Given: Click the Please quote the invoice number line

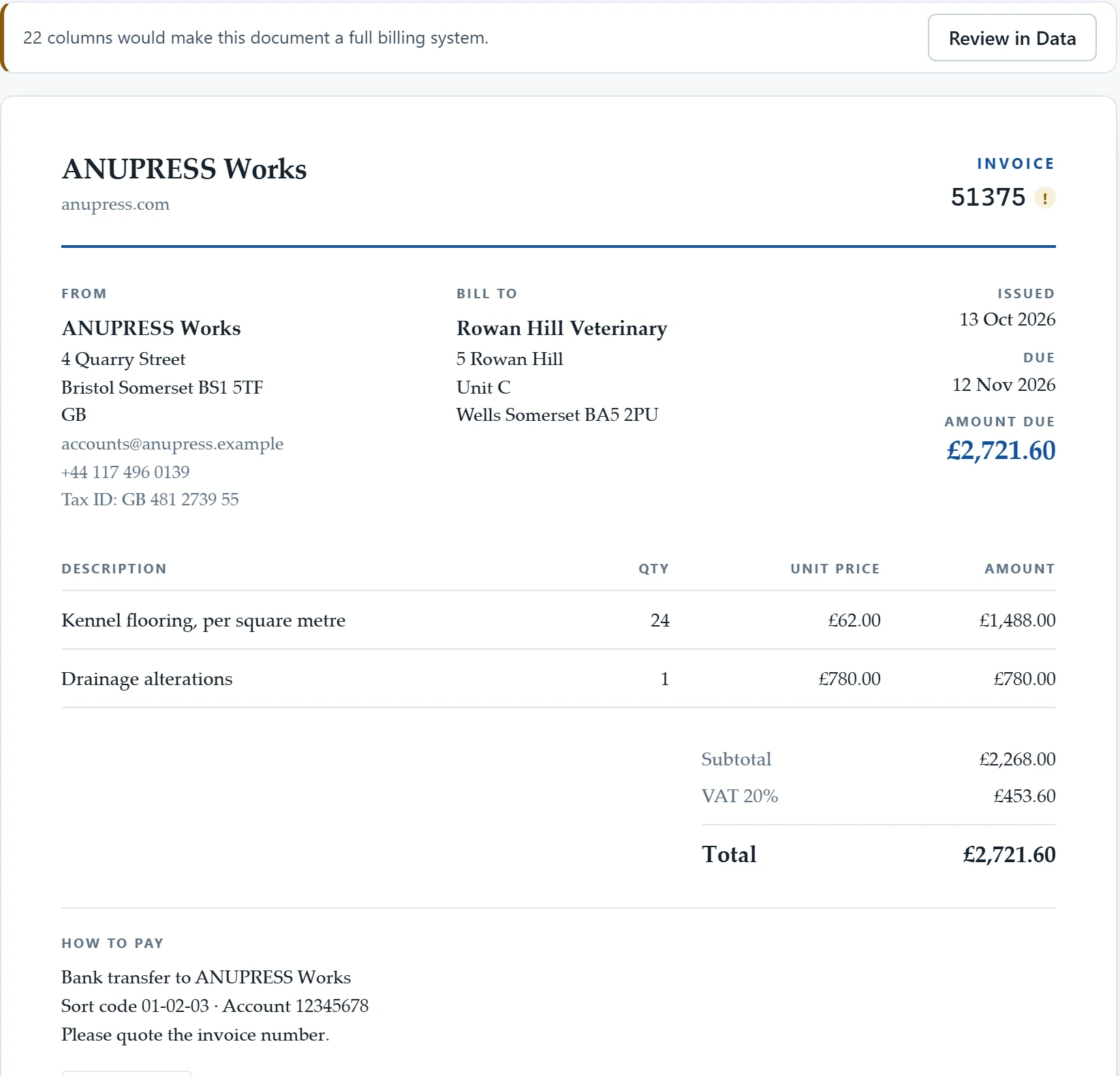Looking at the screenshot, I should coord(195,1034).
